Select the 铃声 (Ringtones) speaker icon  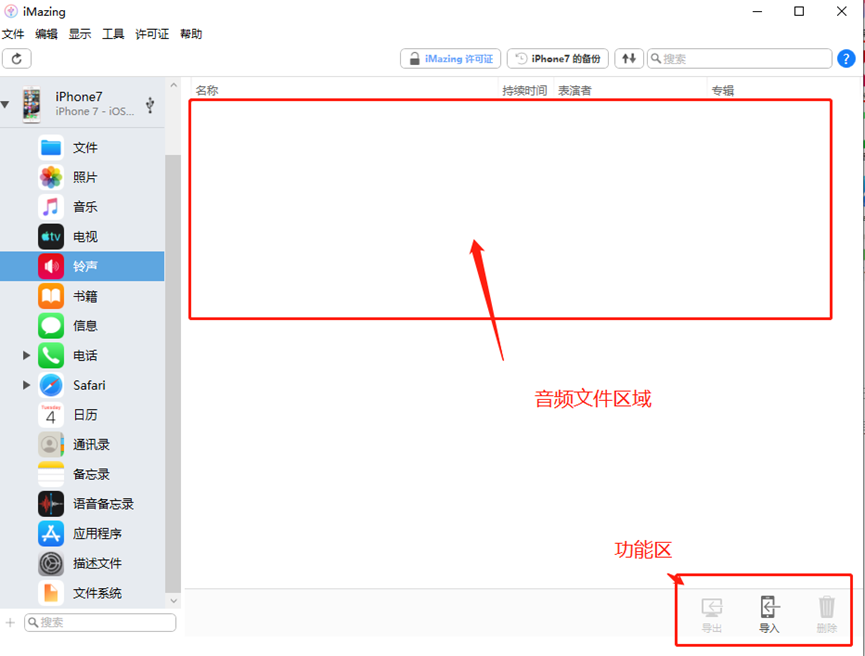[51, 266]
